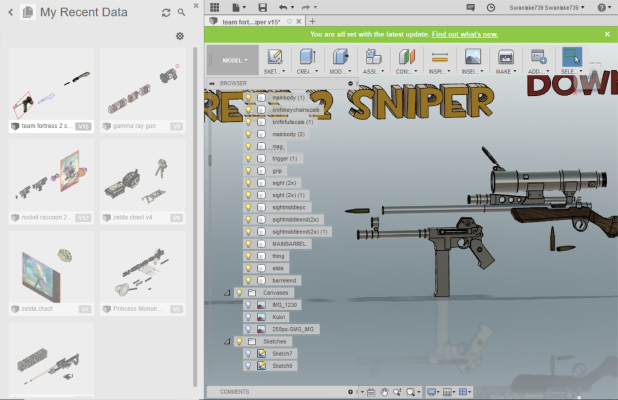The height and width of the screenshot is (400, 618).
Task: Click the Inspect measure tool icon
Action: [439, 58]
